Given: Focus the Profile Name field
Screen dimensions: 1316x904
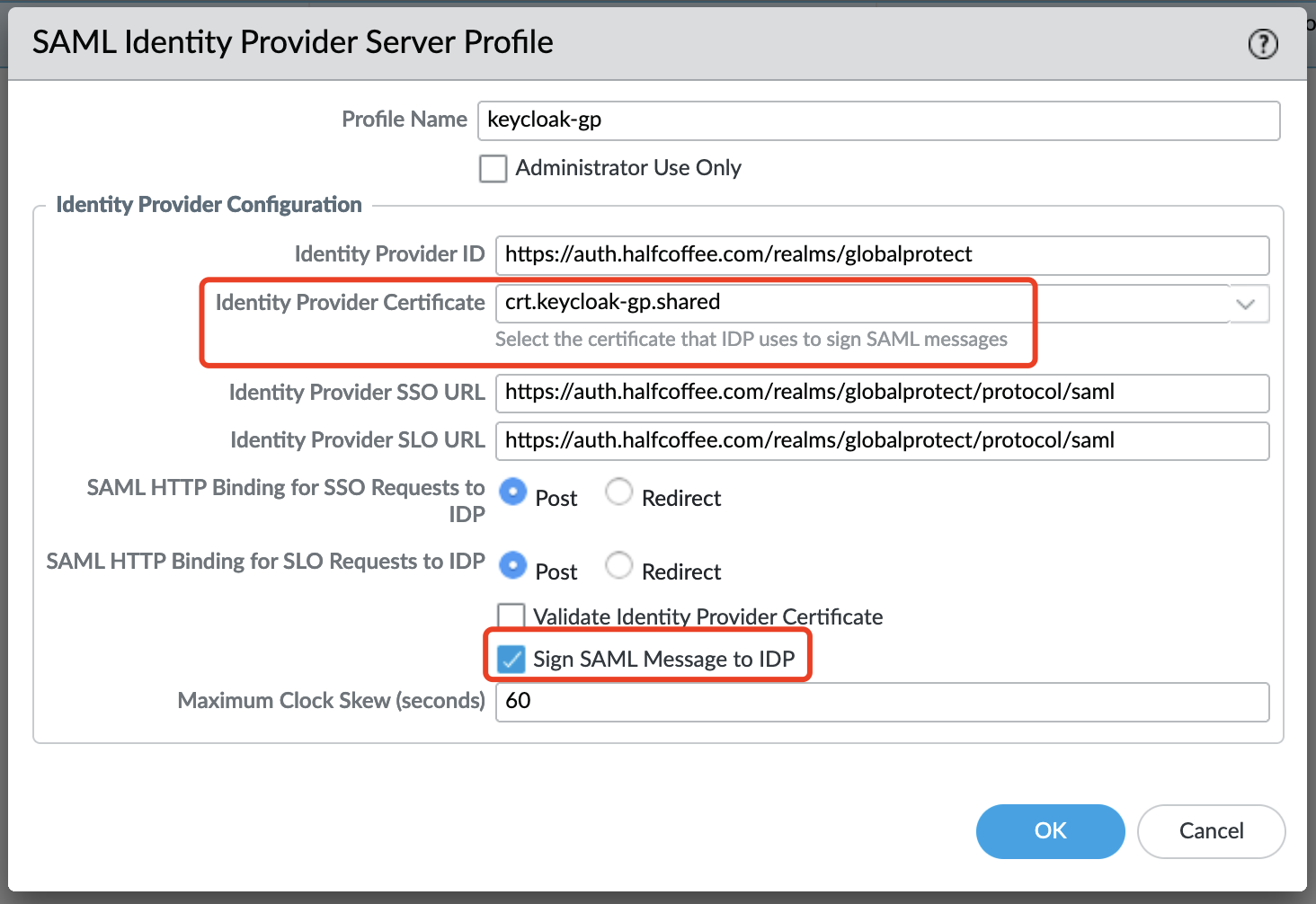Looking at the screenshot, I should [878, 120].
